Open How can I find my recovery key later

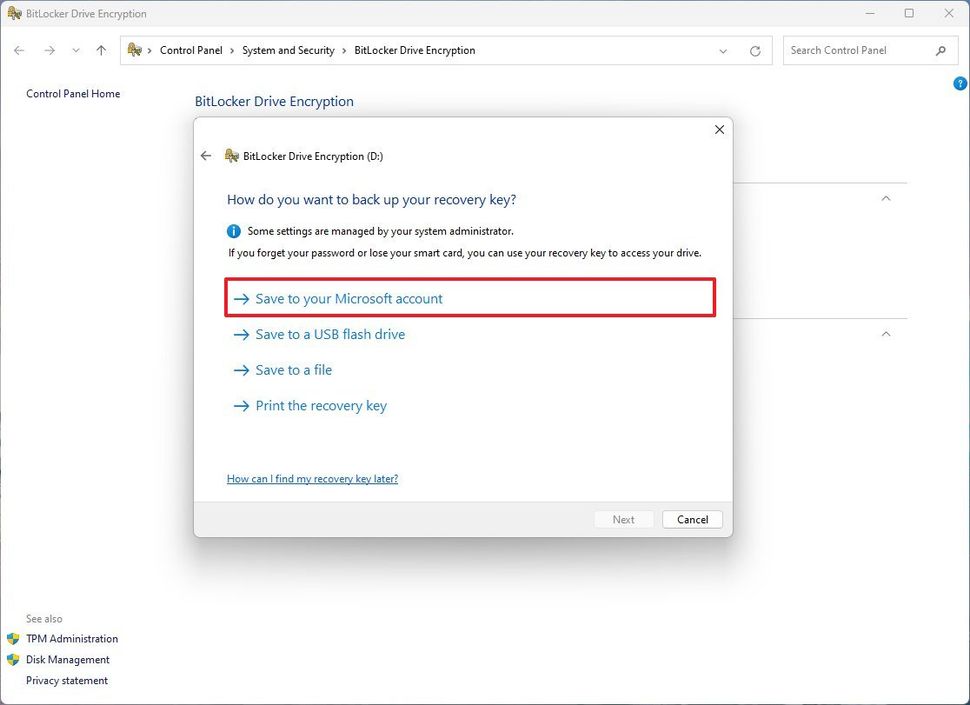(x=312, y=478)
